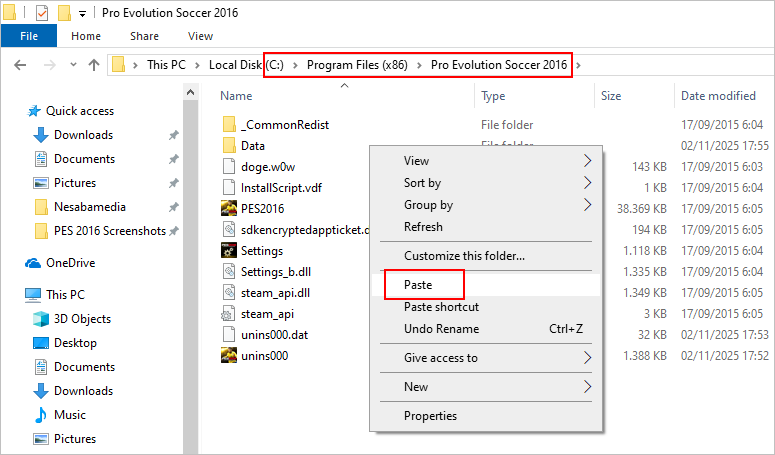Select Desktop icon under This PC
Viewport: 775px width, 455px height.
pos(41,343)
